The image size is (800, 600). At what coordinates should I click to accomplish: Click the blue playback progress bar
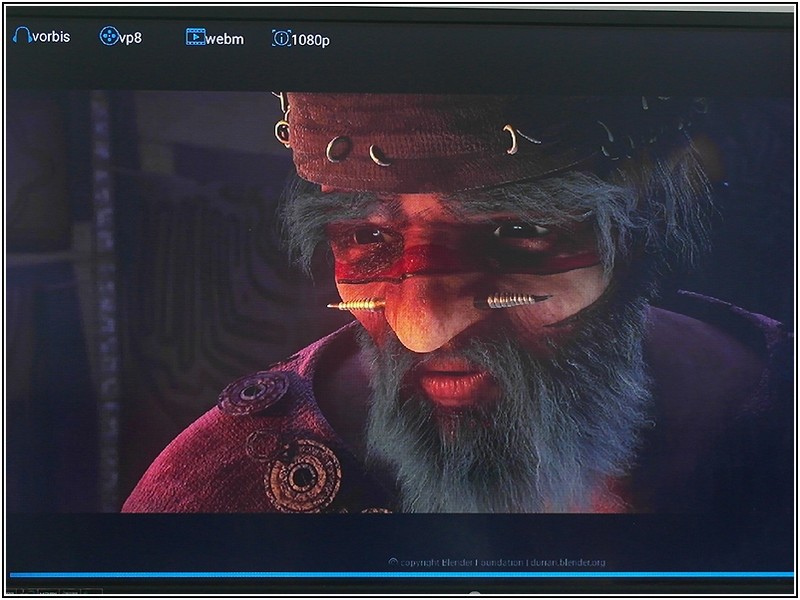(x=402, y=575)
